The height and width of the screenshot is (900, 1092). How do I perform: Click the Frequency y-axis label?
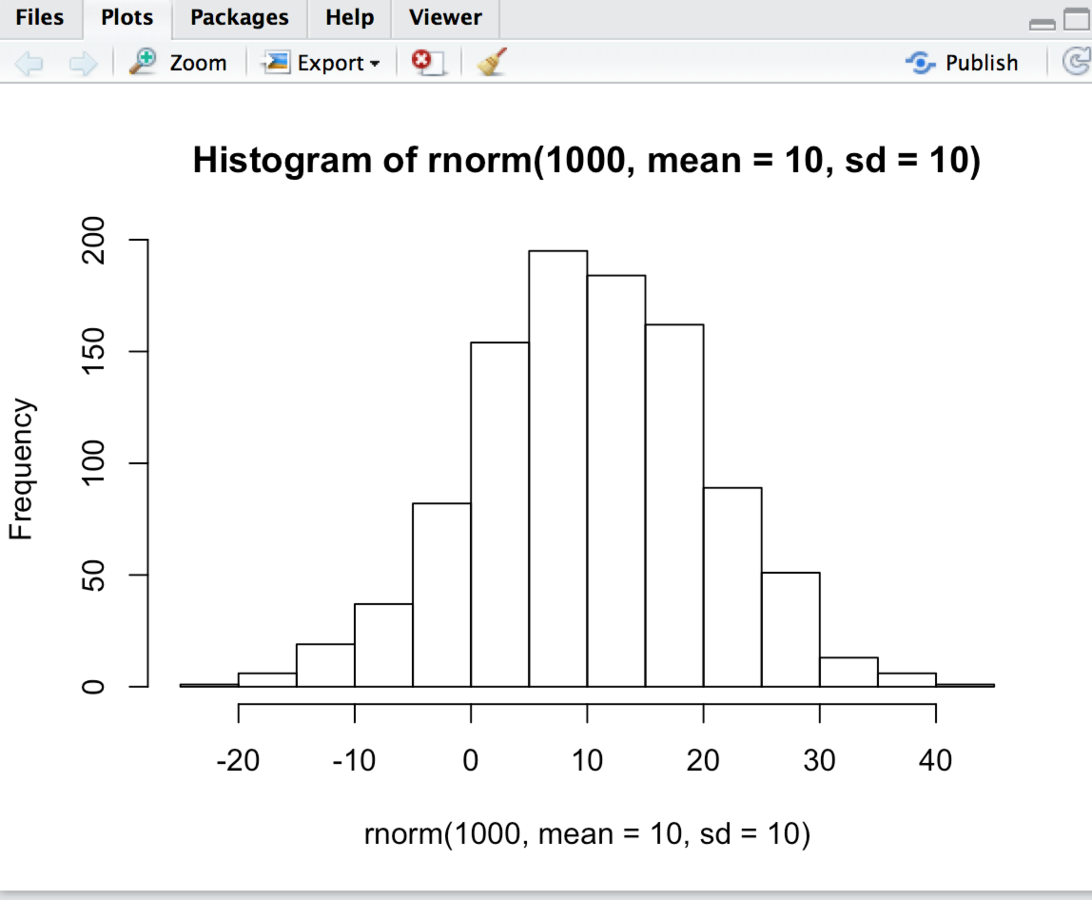(21, 469)
